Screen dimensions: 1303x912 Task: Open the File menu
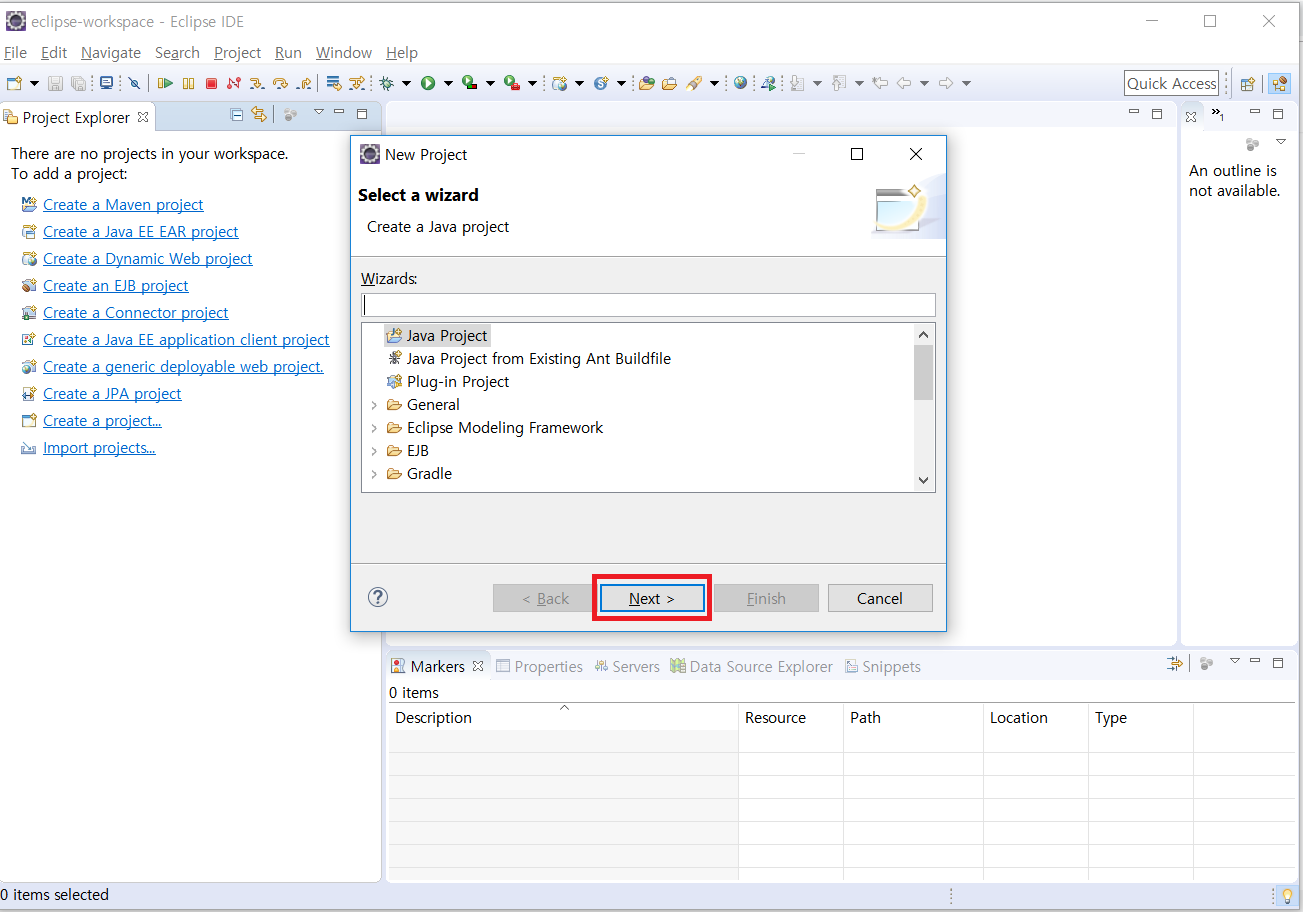pos(16,53)
